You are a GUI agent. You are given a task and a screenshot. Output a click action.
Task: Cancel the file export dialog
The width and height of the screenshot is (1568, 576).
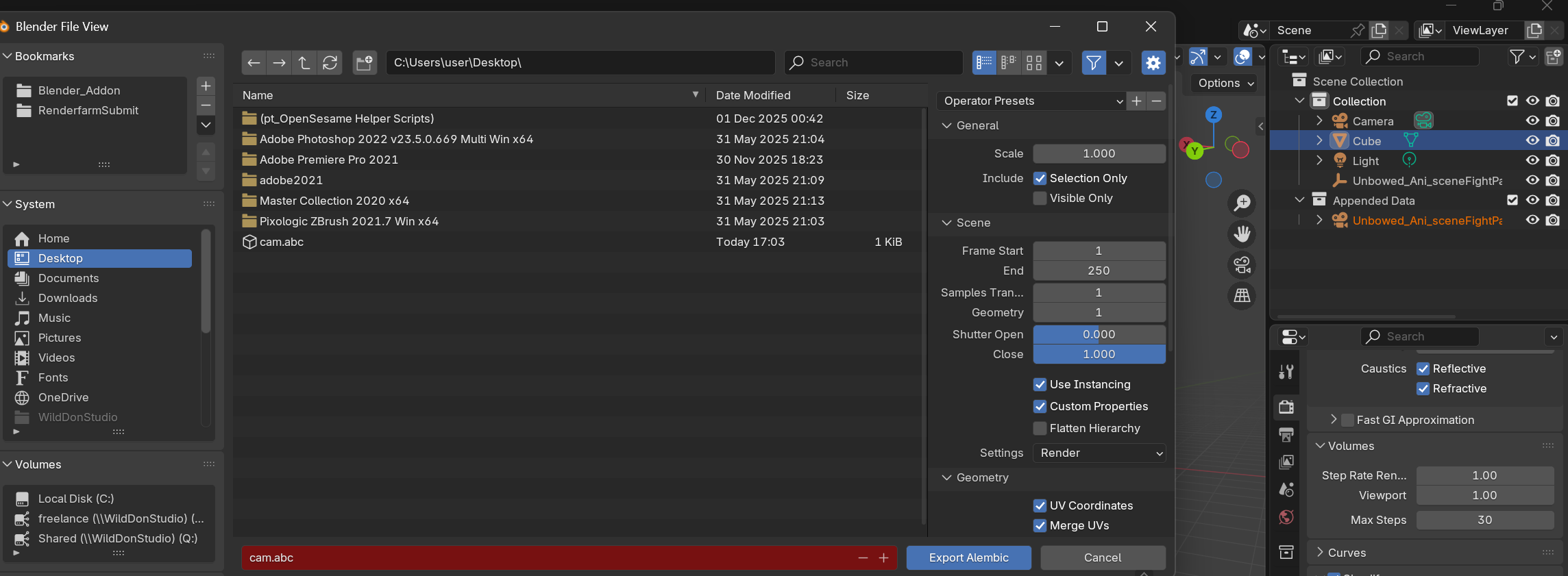click(x=1103, y=558)
